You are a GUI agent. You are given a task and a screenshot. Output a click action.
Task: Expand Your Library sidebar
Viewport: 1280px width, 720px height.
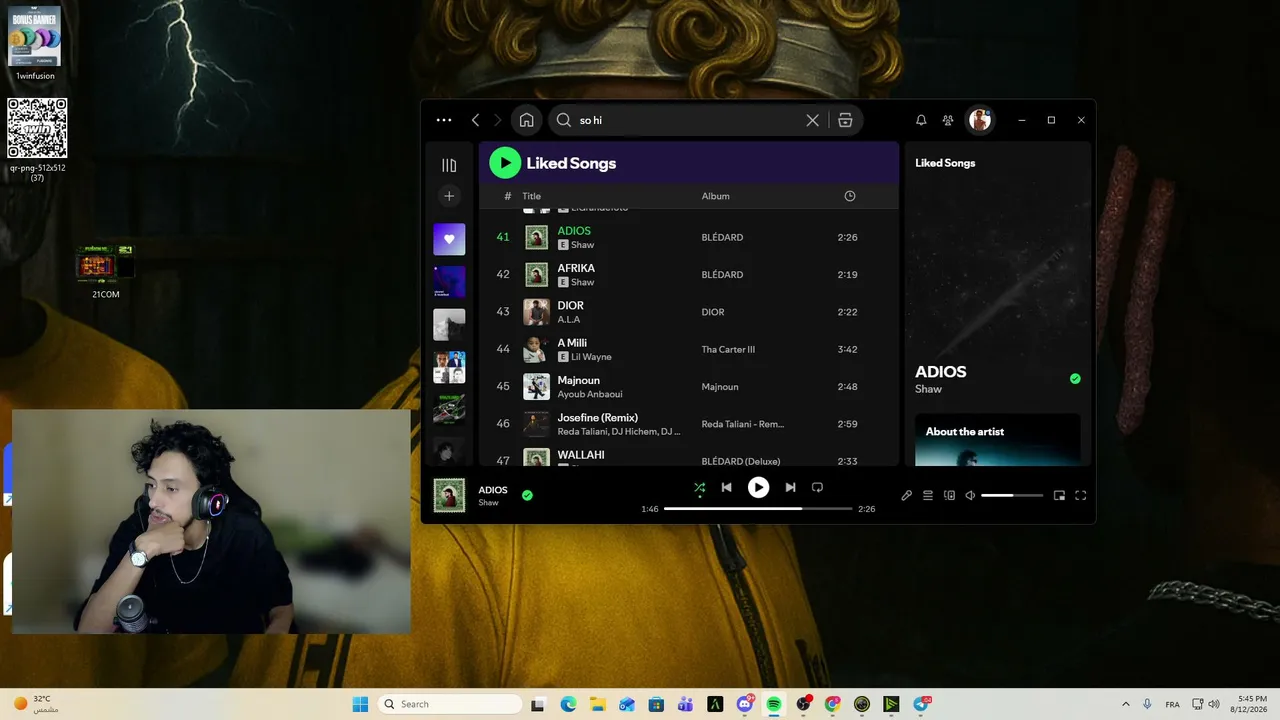[449, 165]
